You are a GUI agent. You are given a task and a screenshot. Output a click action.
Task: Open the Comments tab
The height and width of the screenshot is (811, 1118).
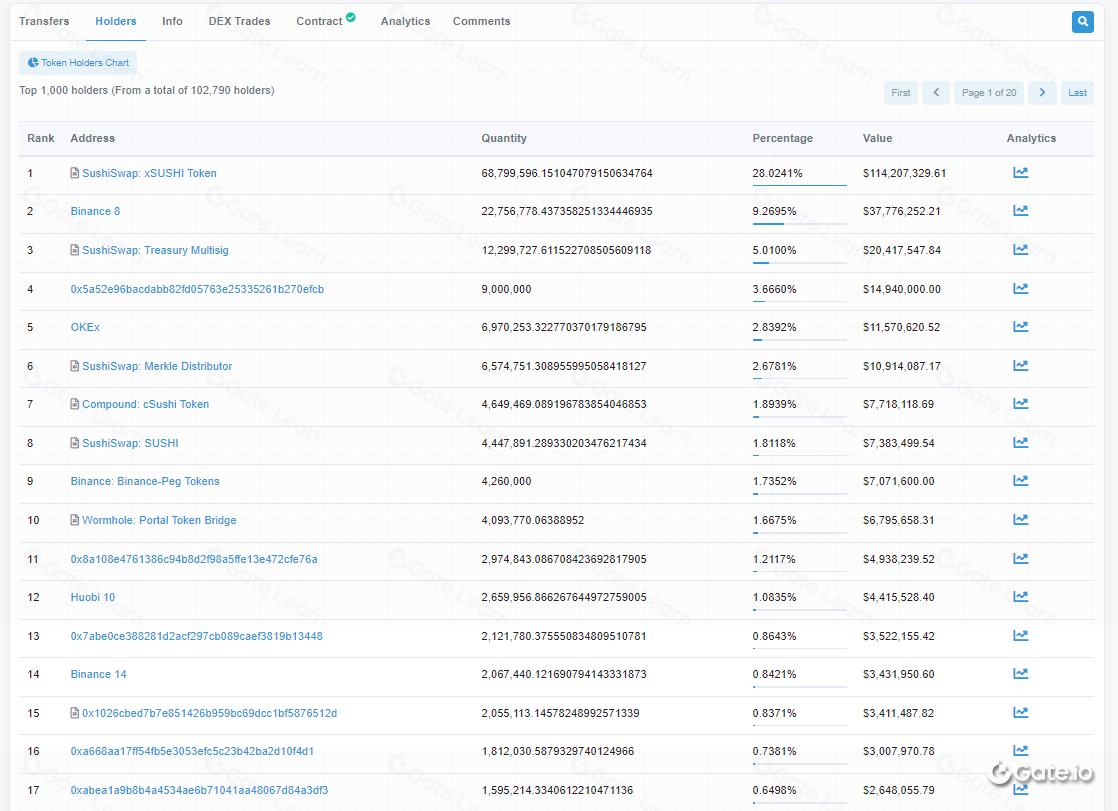tap(482, 21)
